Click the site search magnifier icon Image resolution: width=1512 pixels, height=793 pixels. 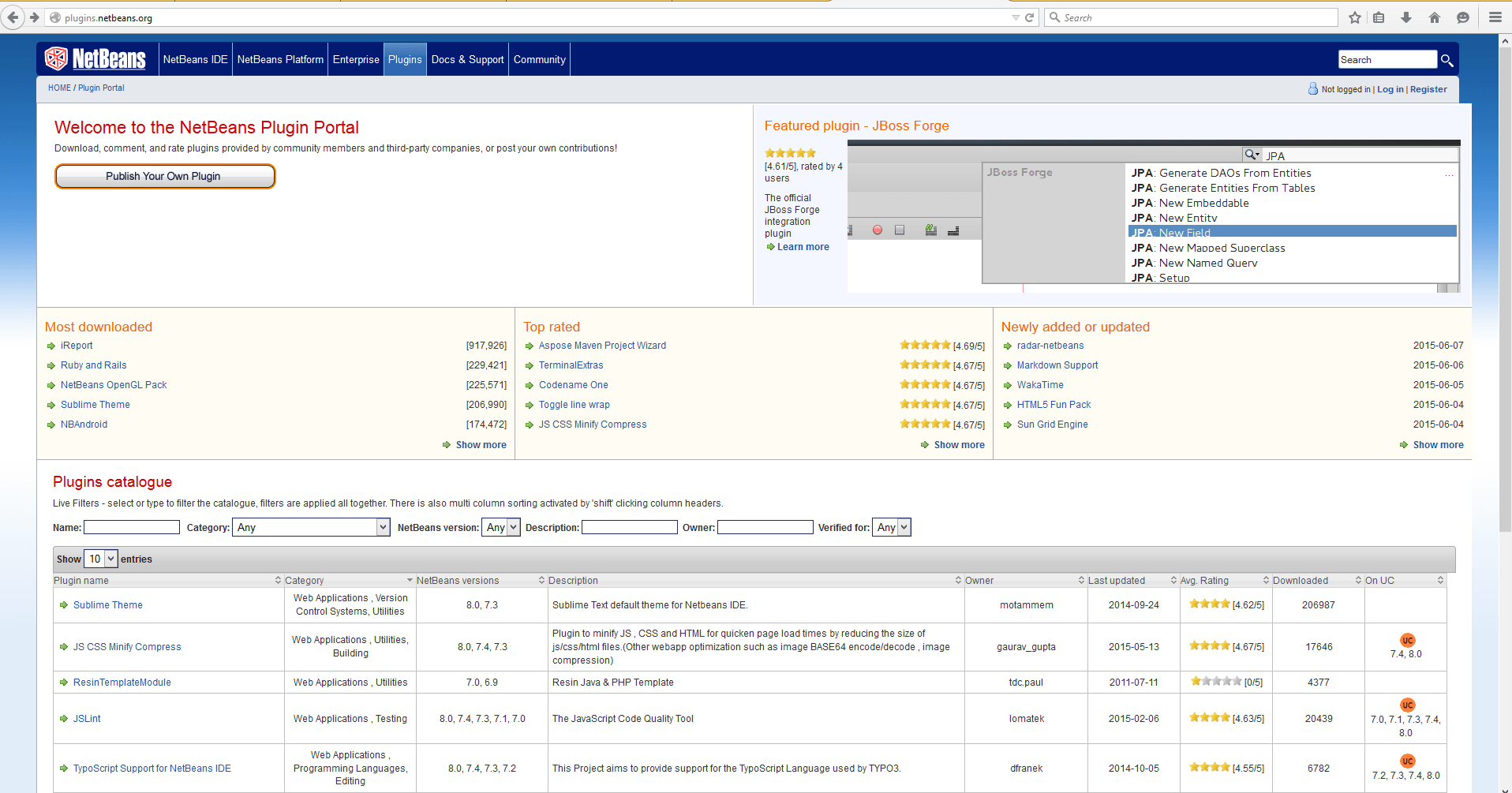1447,60
